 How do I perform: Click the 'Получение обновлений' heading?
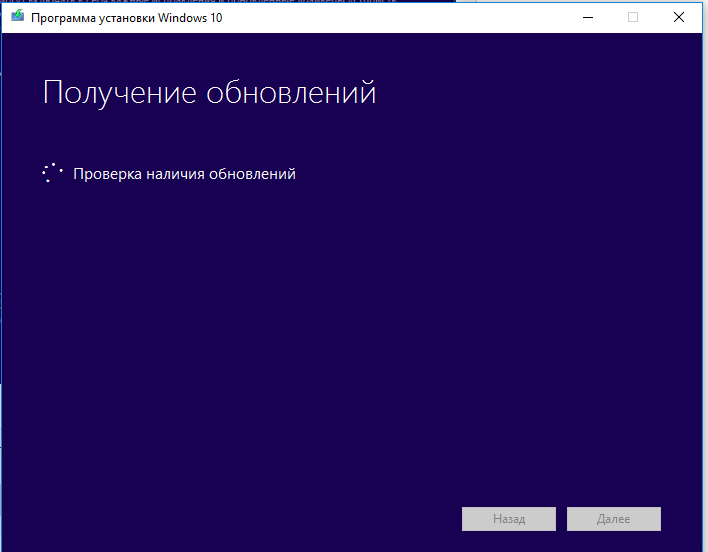209,93
